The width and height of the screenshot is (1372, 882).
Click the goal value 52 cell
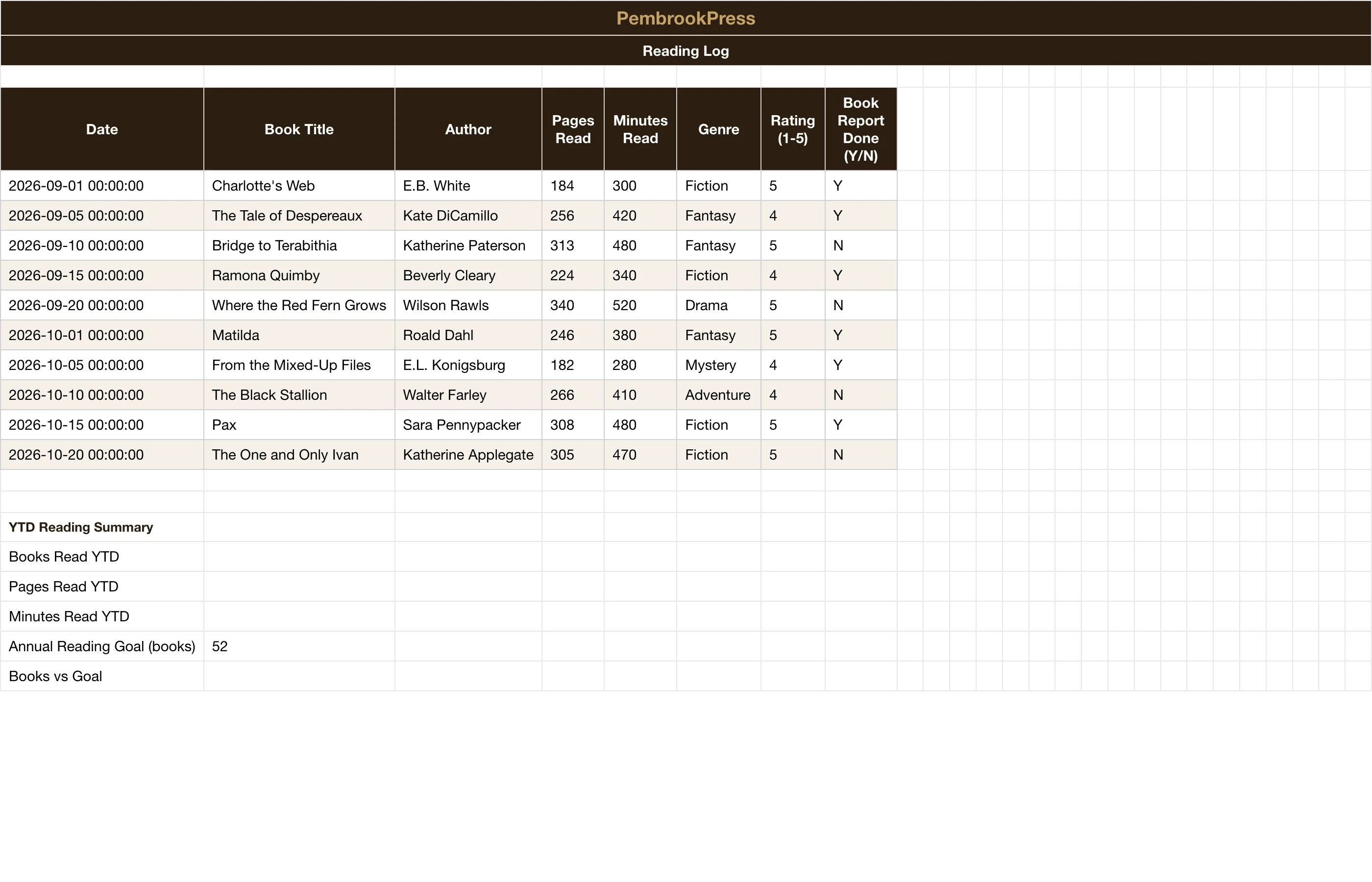pos(299,646)
